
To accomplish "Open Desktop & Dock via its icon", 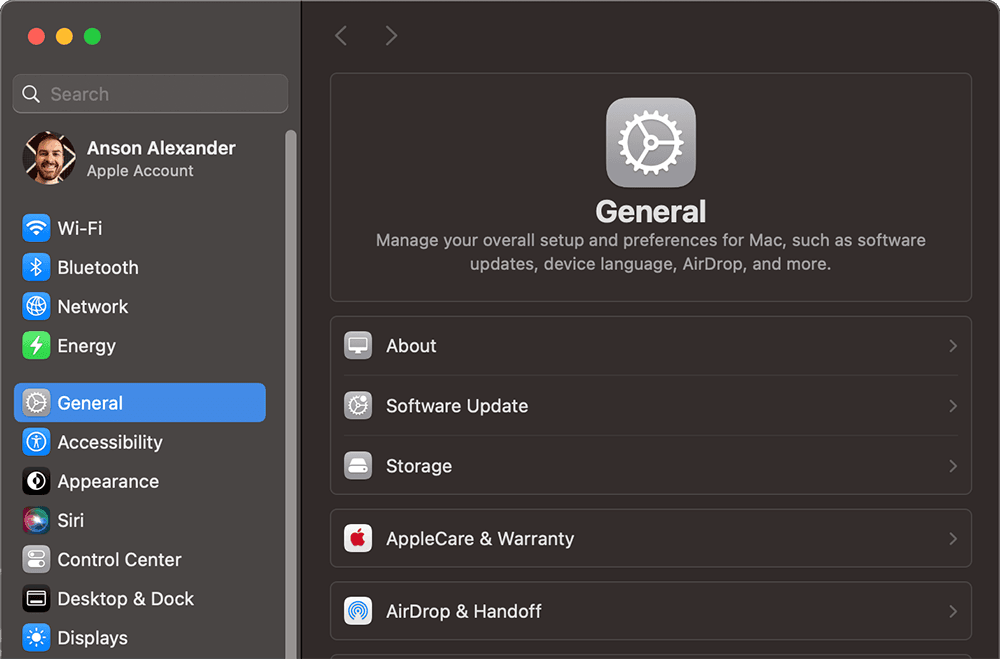I will [x=36, y=598].
